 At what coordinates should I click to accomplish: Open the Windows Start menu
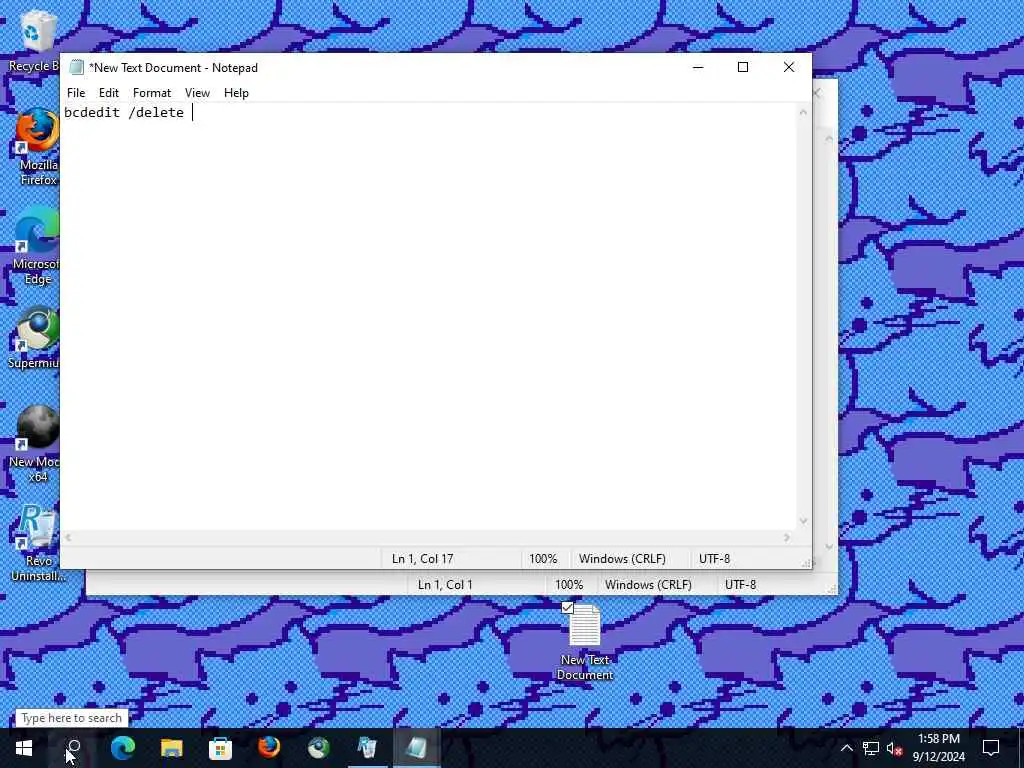coord(24,748)
